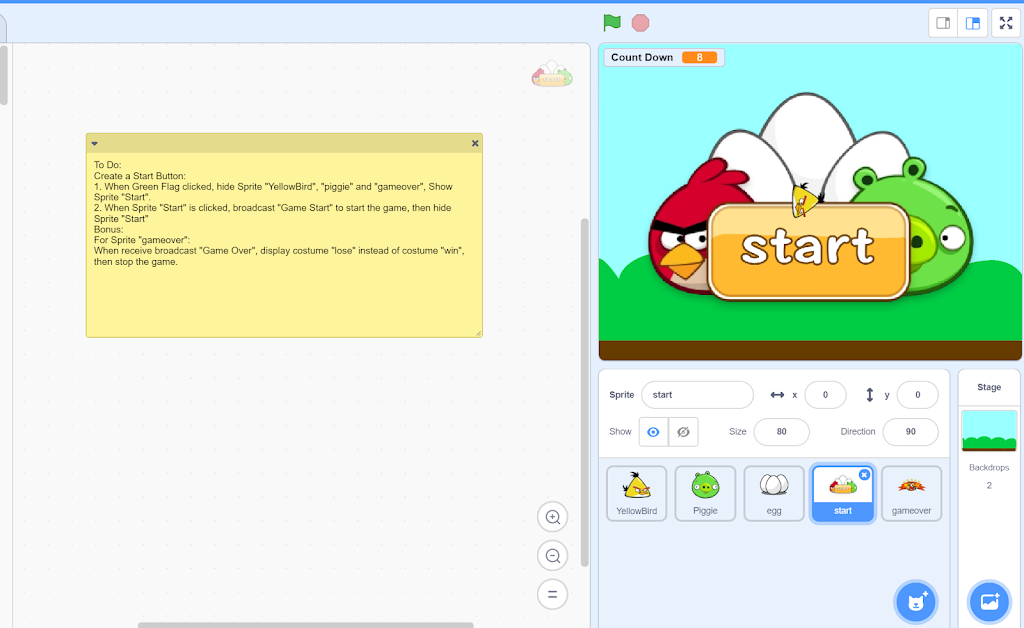This screenshot has width=1024, height=628.
Task: Zoom out of the code workspace
Action: tap(552, 556)
